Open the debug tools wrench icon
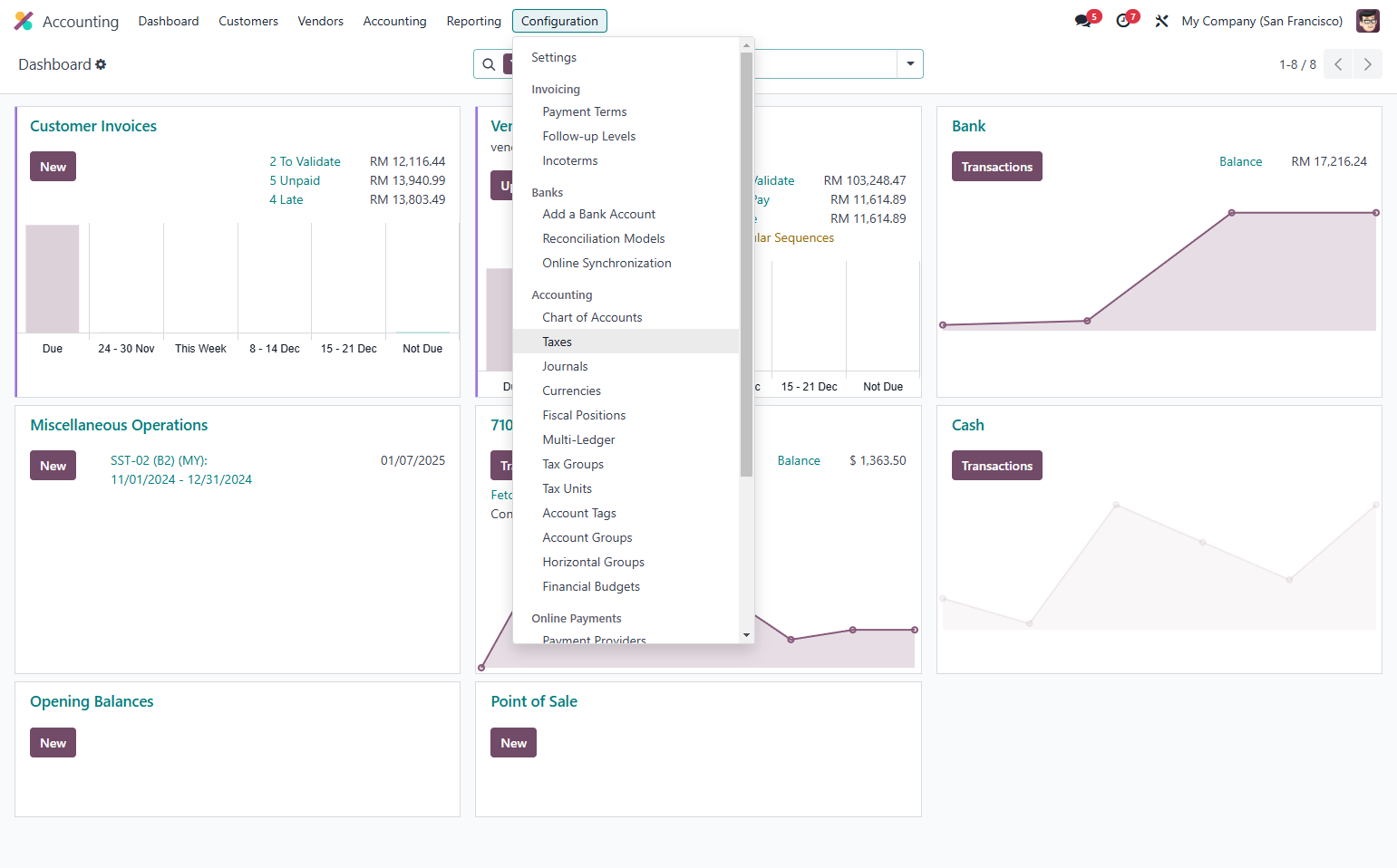The width and height of the screenshot is (1397, 868). pyautogui.click(x=1161, y=21)
